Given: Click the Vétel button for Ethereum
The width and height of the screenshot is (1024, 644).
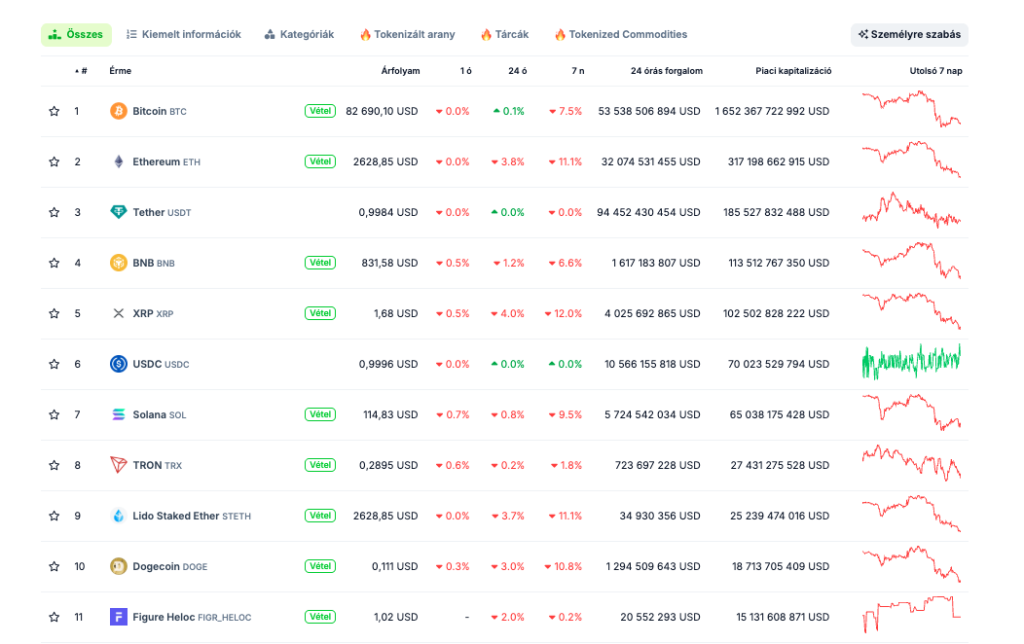Looking at the screenshot, I should click(320, 161).
